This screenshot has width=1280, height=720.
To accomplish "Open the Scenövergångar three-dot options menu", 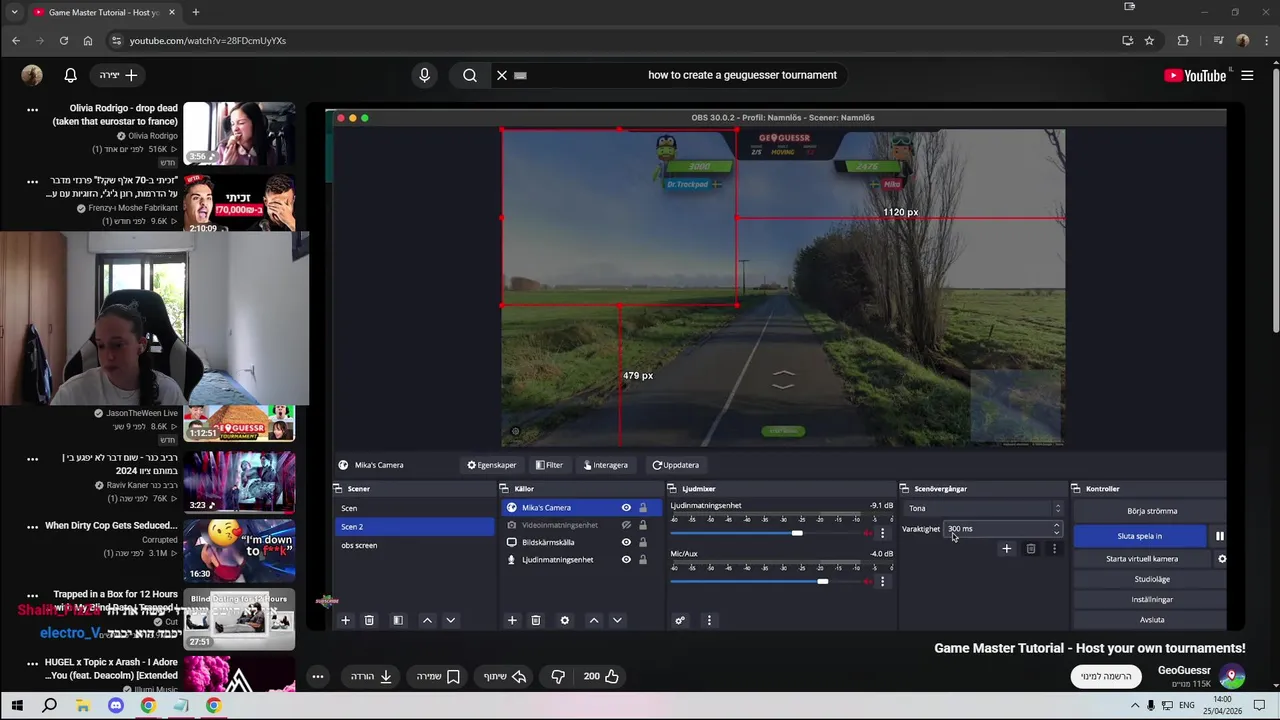I will click(x=1054, y=548).
